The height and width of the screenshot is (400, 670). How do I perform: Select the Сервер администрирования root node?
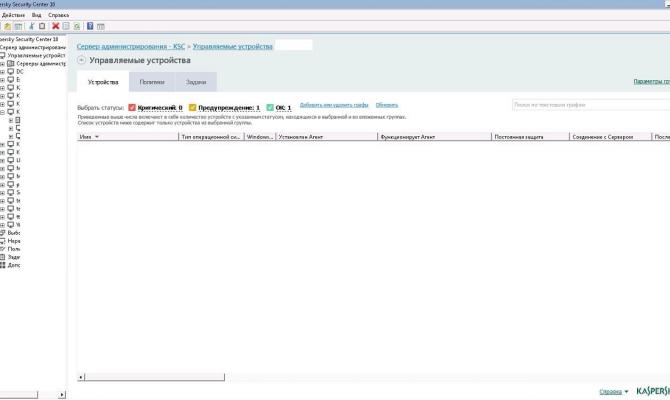(x=33, y=47)
